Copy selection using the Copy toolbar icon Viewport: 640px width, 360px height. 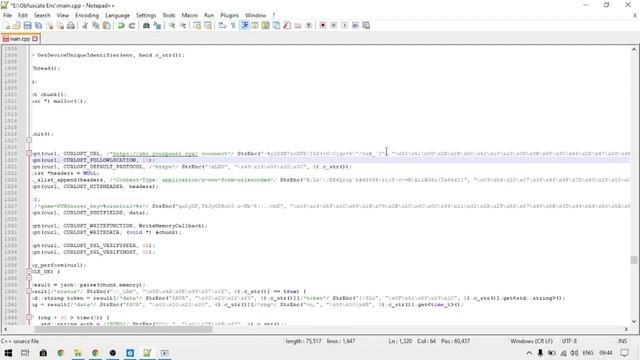pos(96,25)
